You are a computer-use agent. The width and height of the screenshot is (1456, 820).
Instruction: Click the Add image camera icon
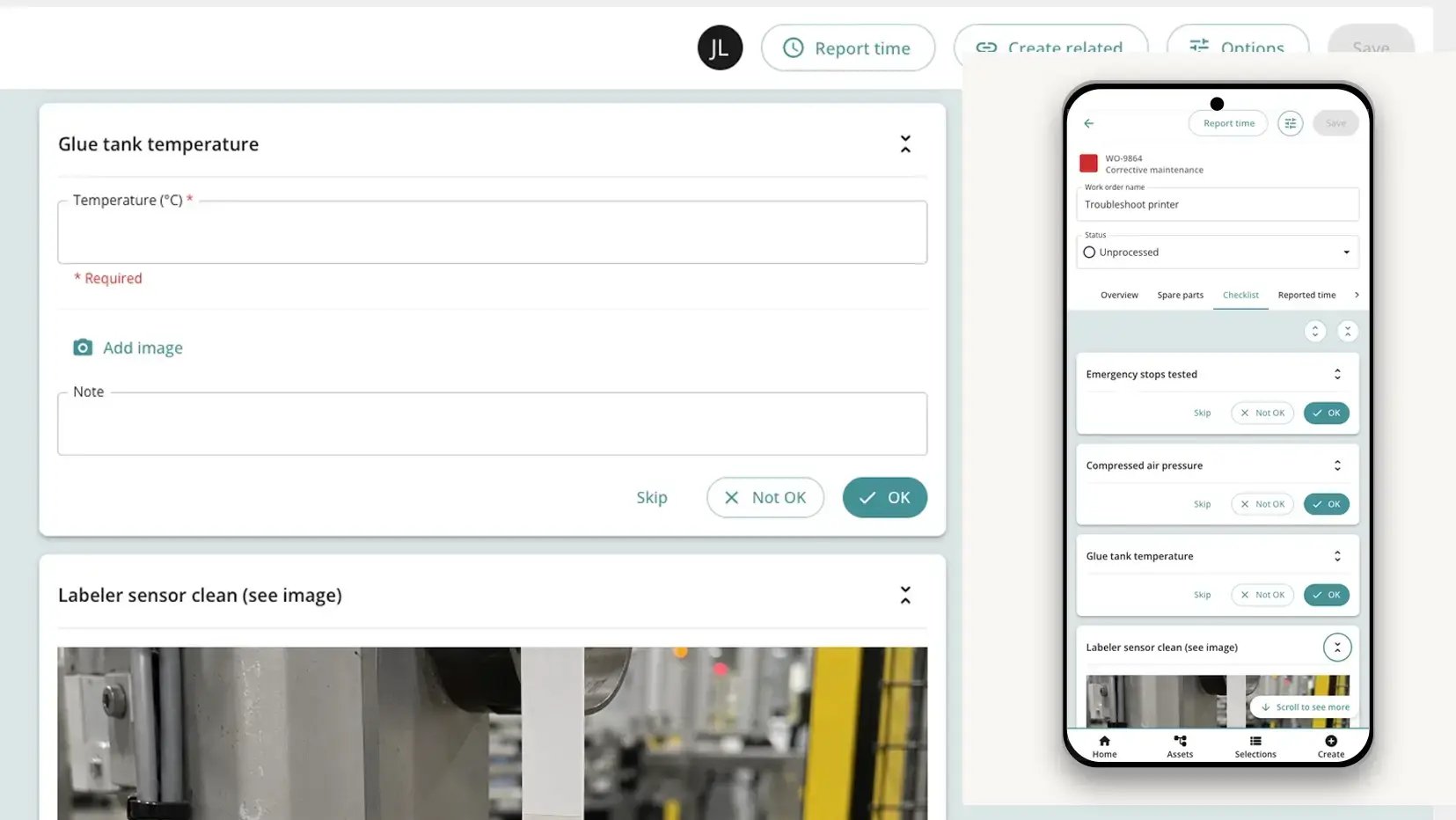83,348
